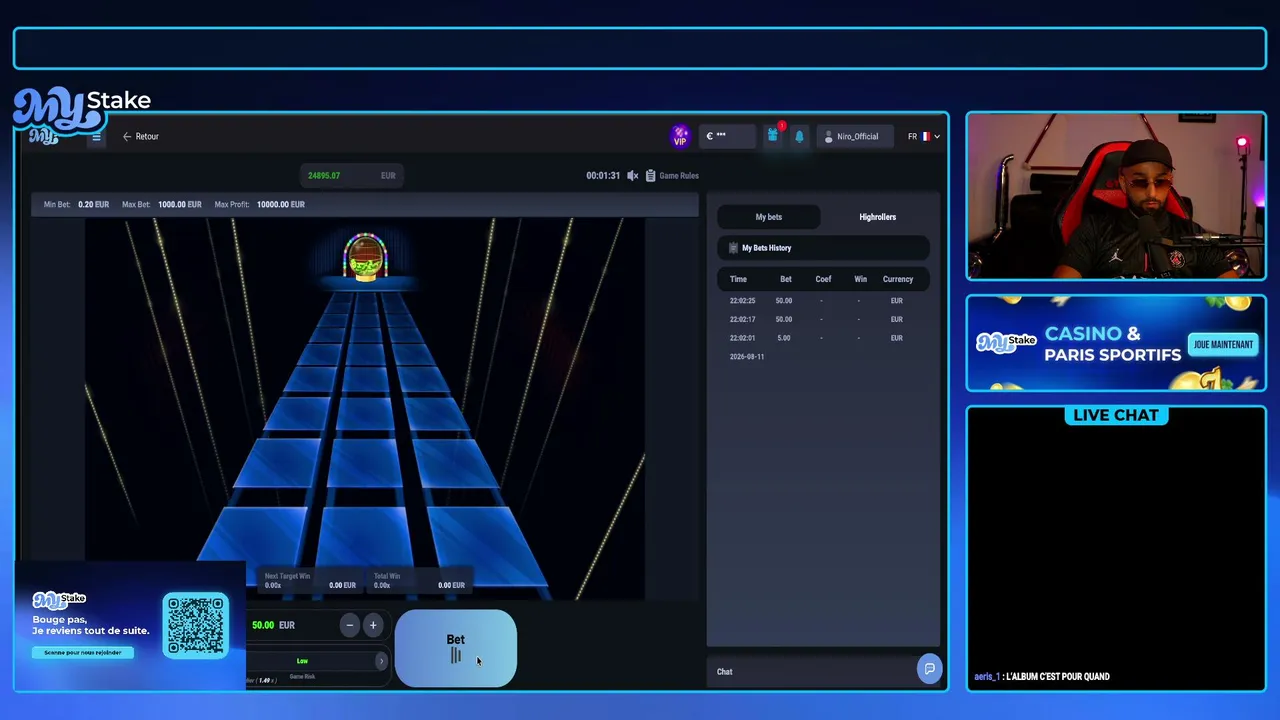1280x720 pixels.
Task: Open My Bets History
Action: click(823, 248)
